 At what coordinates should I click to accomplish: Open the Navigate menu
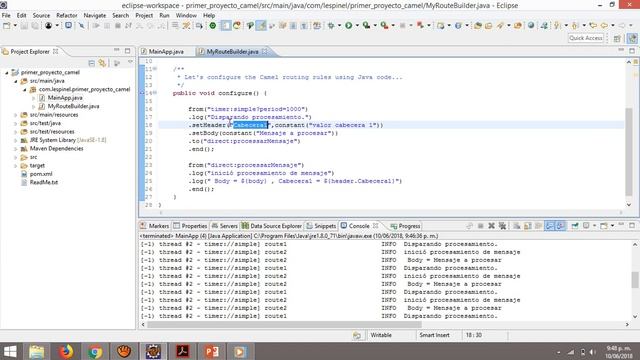pyautogui.click(x=95, y=16)
